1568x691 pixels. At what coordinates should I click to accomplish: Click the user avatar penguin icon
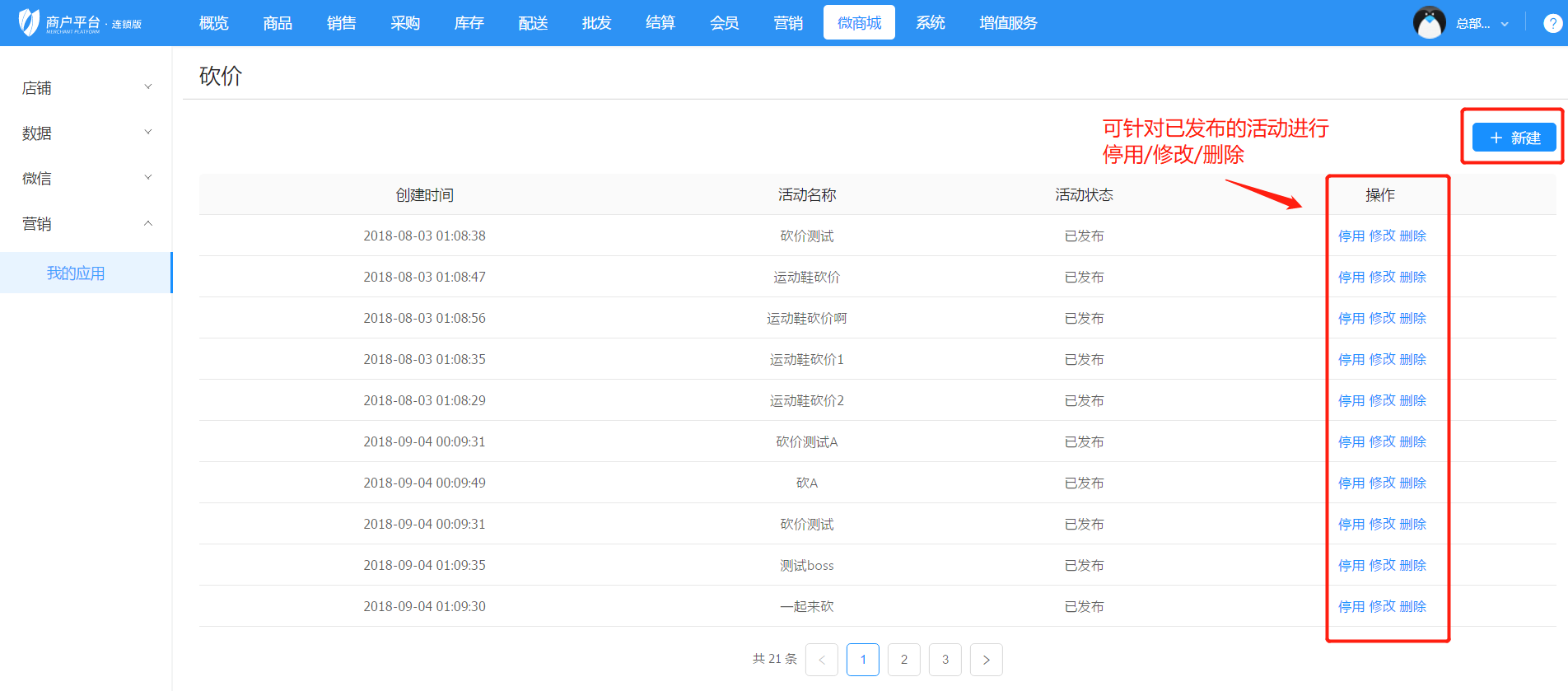point(1429,23)
